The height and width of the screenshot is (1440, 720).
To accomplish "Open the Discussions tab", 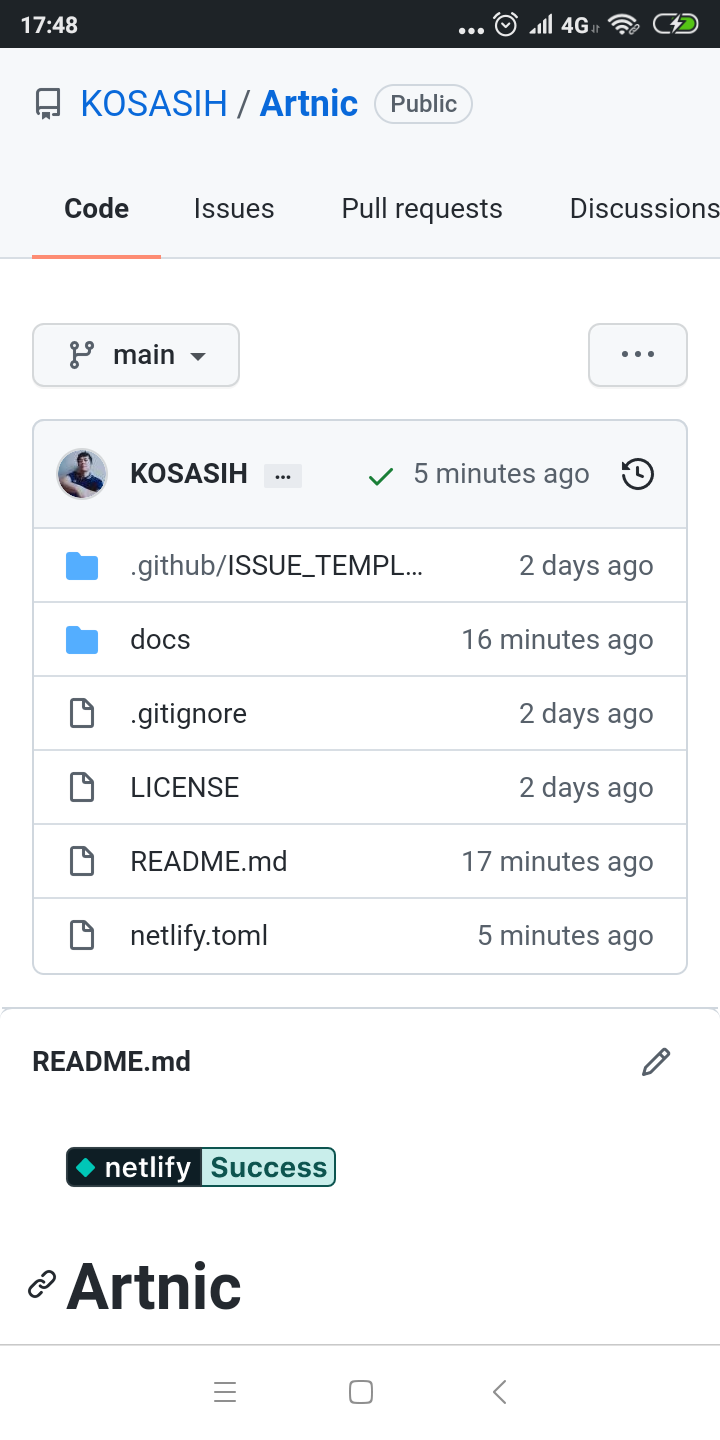I will coord(644,209).
